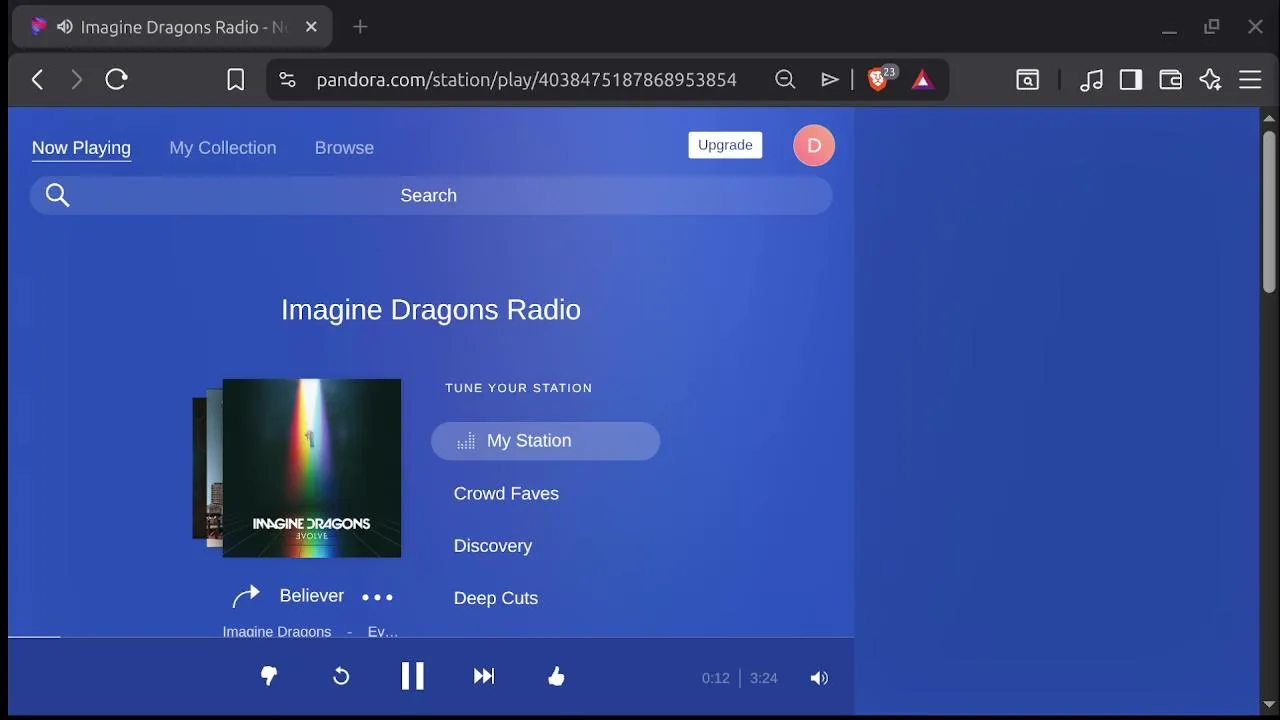This screenshot has height=720, width=1280.
Task: Pause the playing song
Action: pos(412,677)
